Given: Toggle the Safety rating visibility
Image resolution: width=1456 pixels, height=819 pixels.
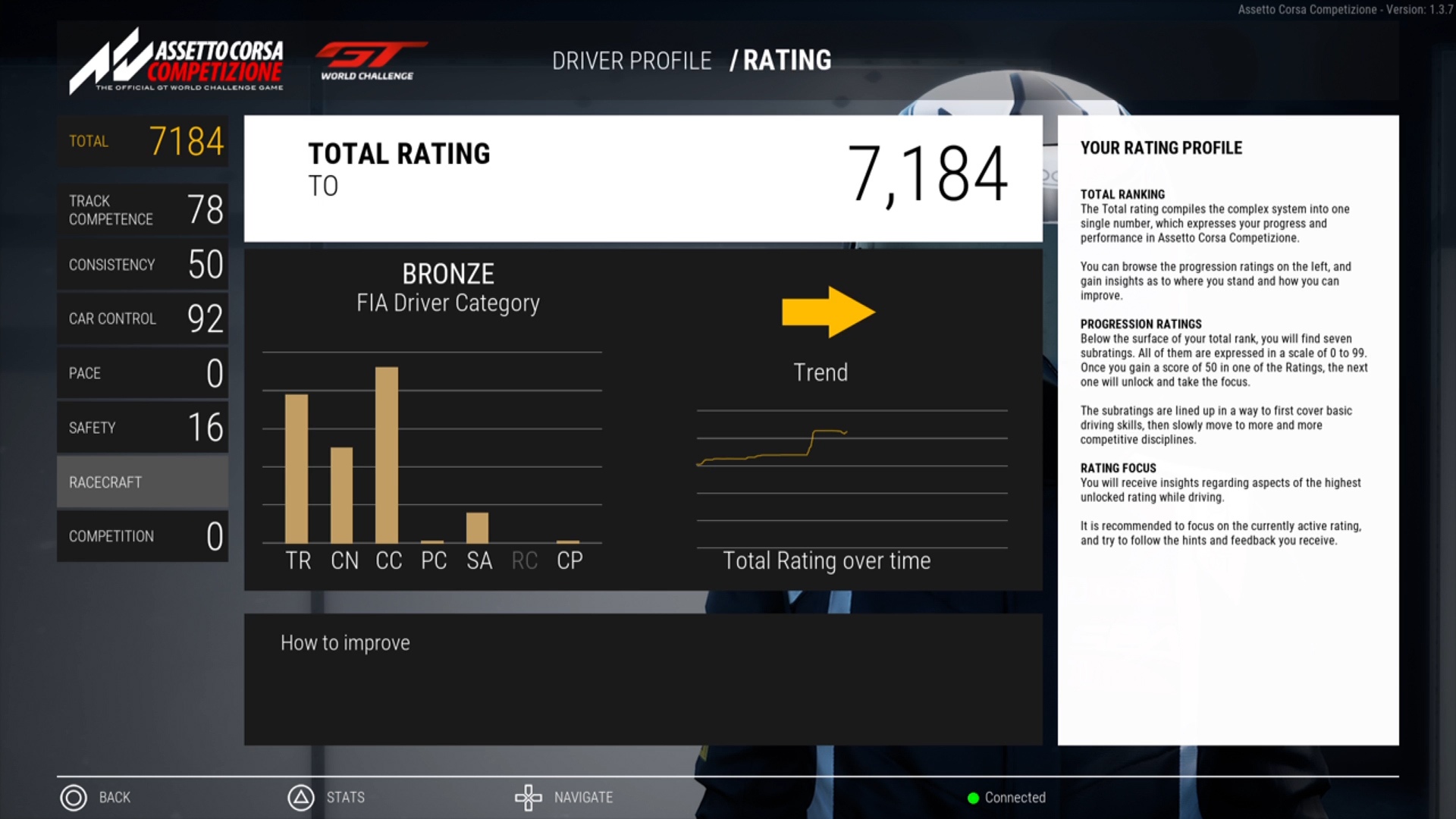Looking at the screenshot, I should pyautogui.click(x=144, y=427).
